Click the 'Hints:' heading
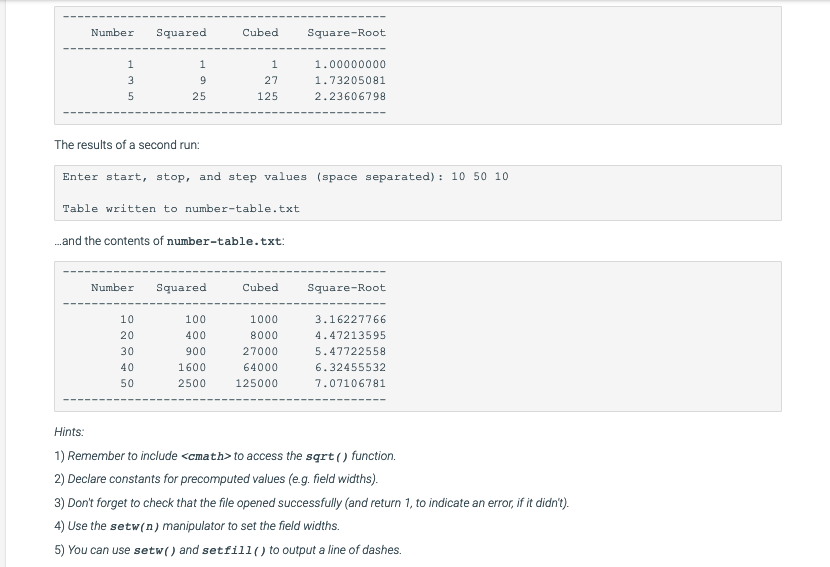 pos(69,432)
